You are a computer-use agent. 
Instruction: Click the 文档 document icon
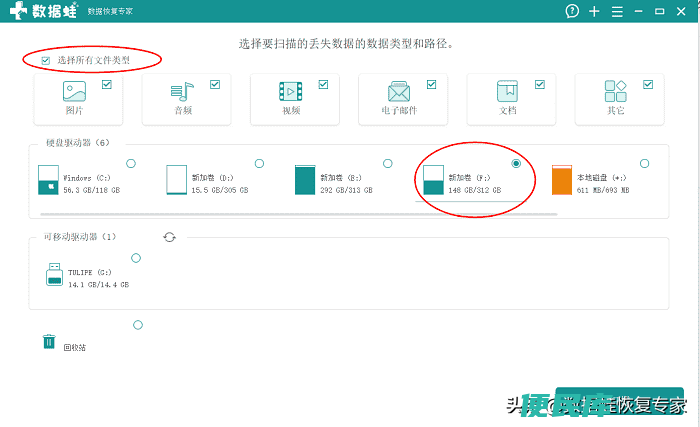click(507, 91)
